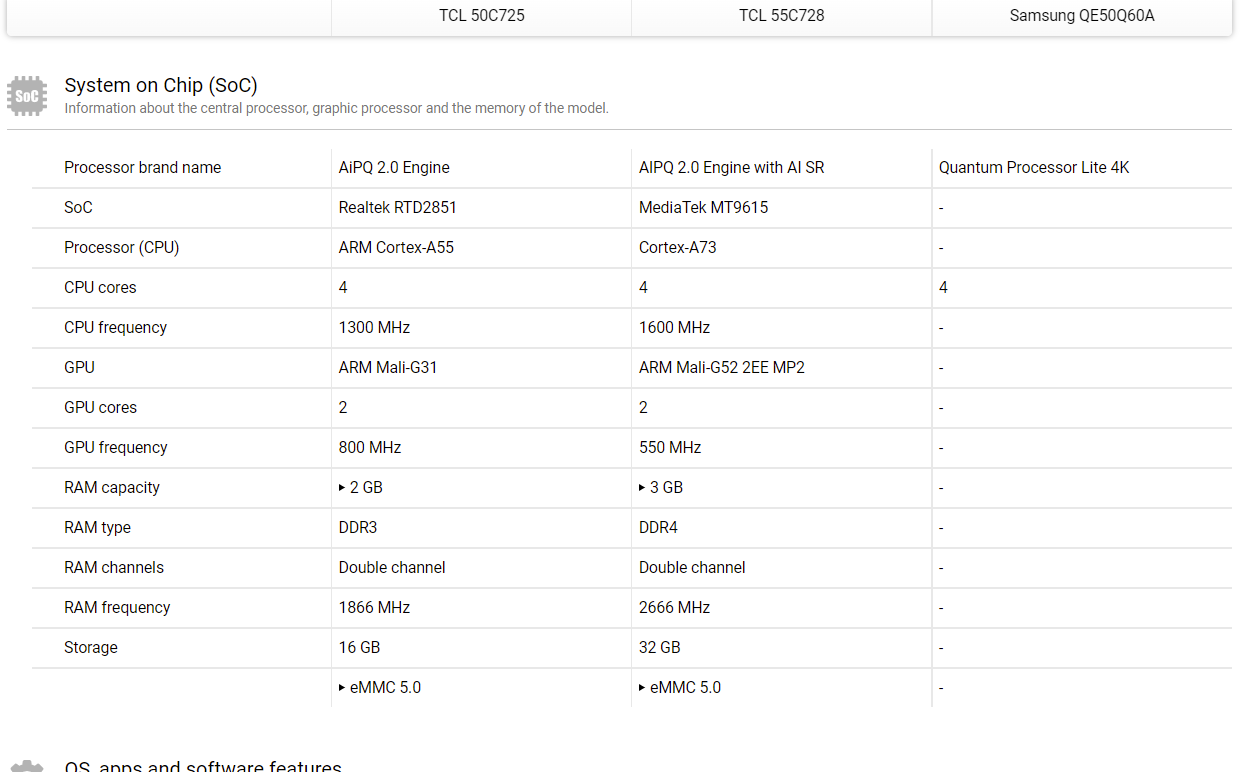Click the SoC section description text
Viewport: 1246px width, 772px height.
pyautogui.click(x=336, y=108)
